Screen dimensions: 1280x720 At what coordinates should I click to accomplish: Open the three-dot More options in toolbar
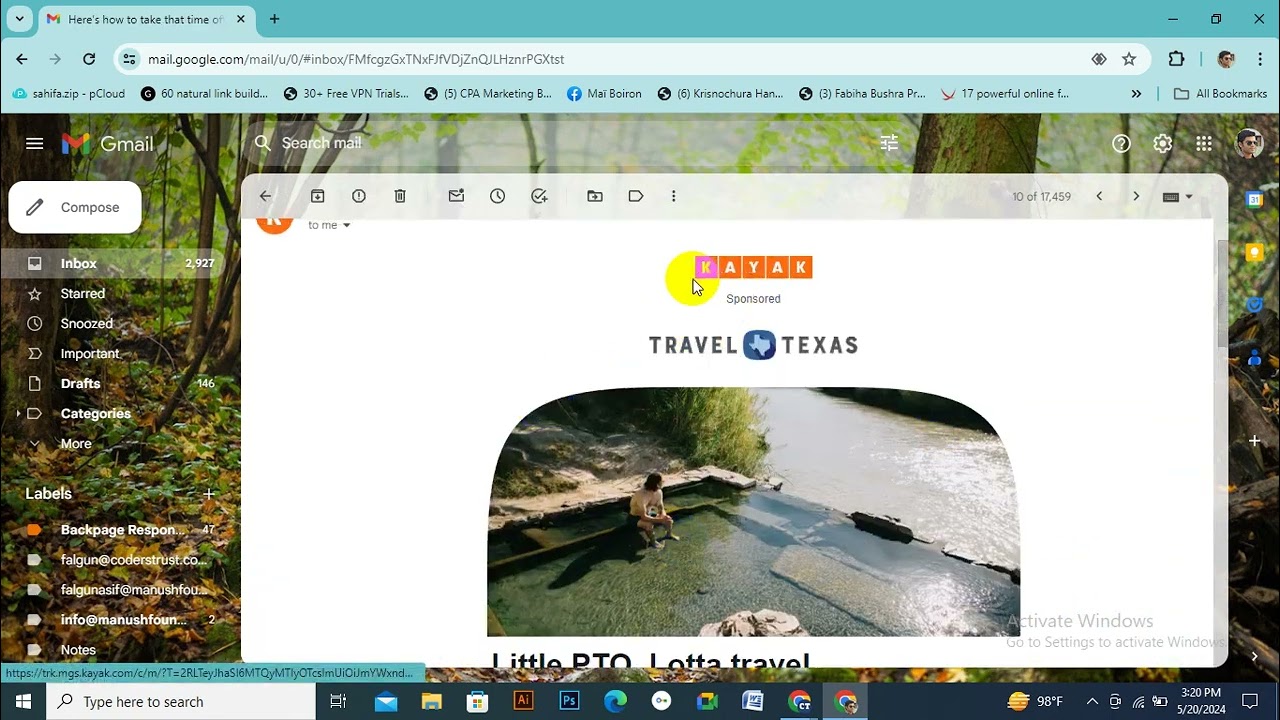tap(673, 196)
